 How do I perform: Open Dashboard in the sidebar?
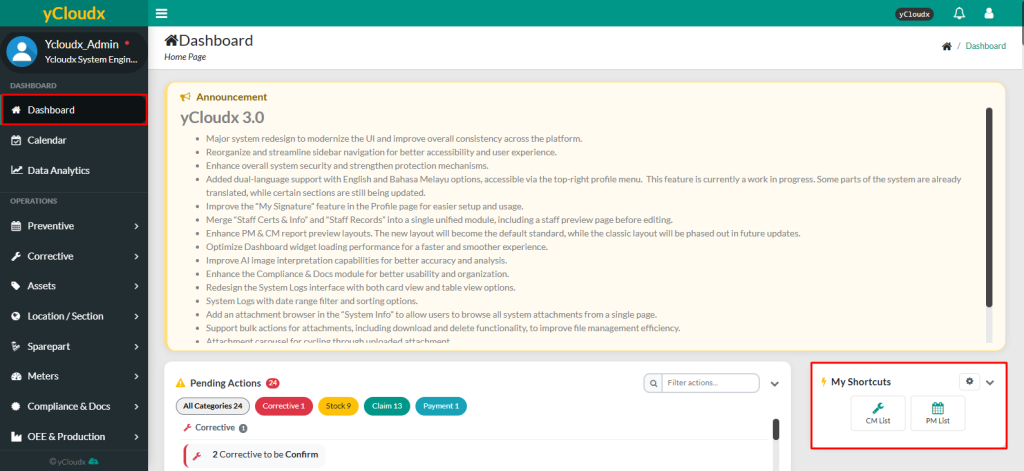coord(74,110)
